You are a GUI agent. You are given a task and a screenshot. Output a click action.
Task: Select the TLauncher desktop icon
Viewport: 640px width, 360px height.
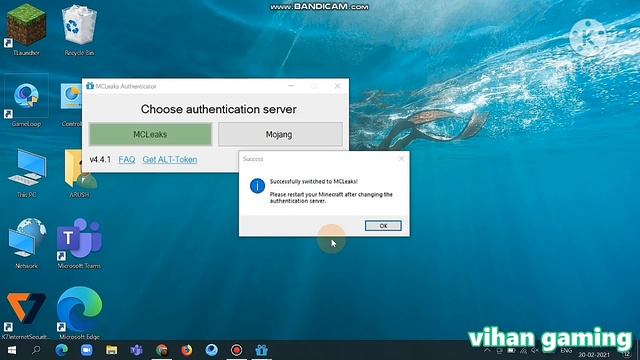[26, 29]
